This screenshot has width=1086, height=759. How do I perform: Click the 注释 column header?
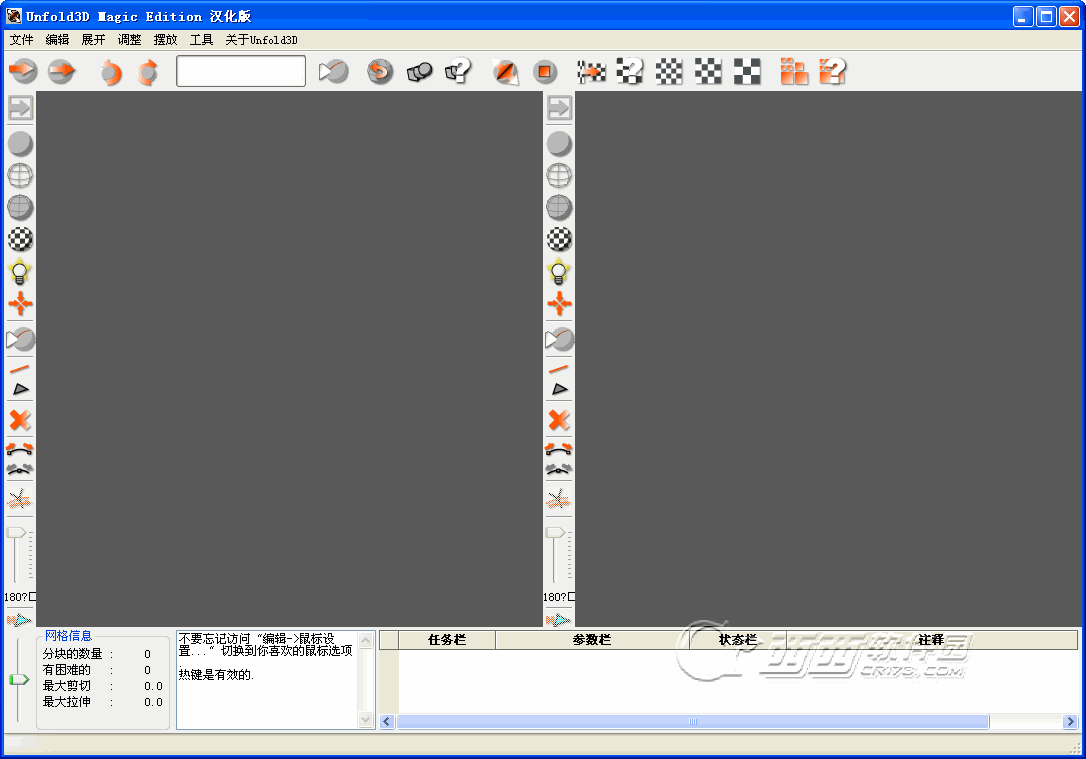(932, 640)
